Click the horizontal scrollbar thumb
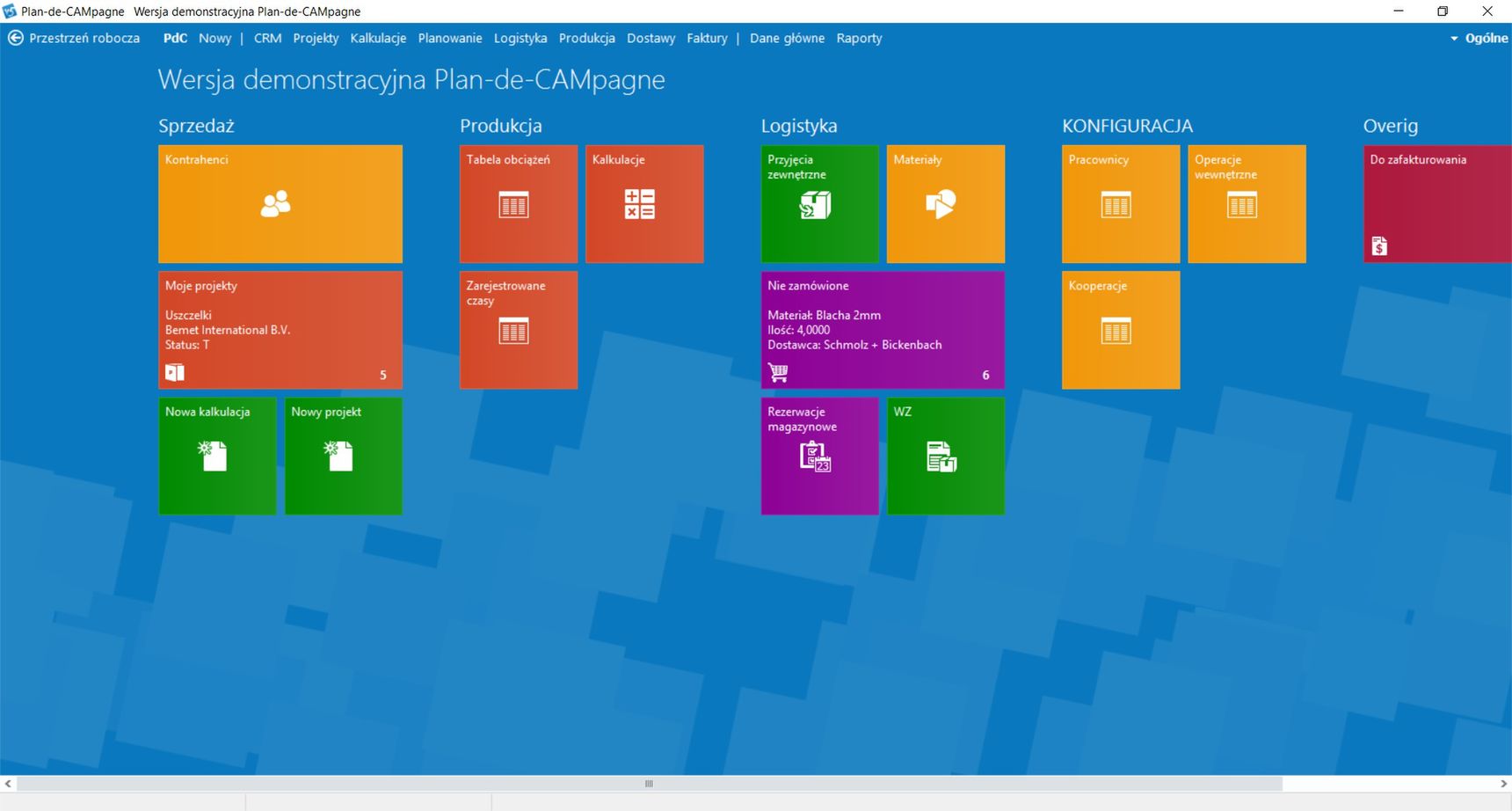1512x811 pixels. click(649, 784)
